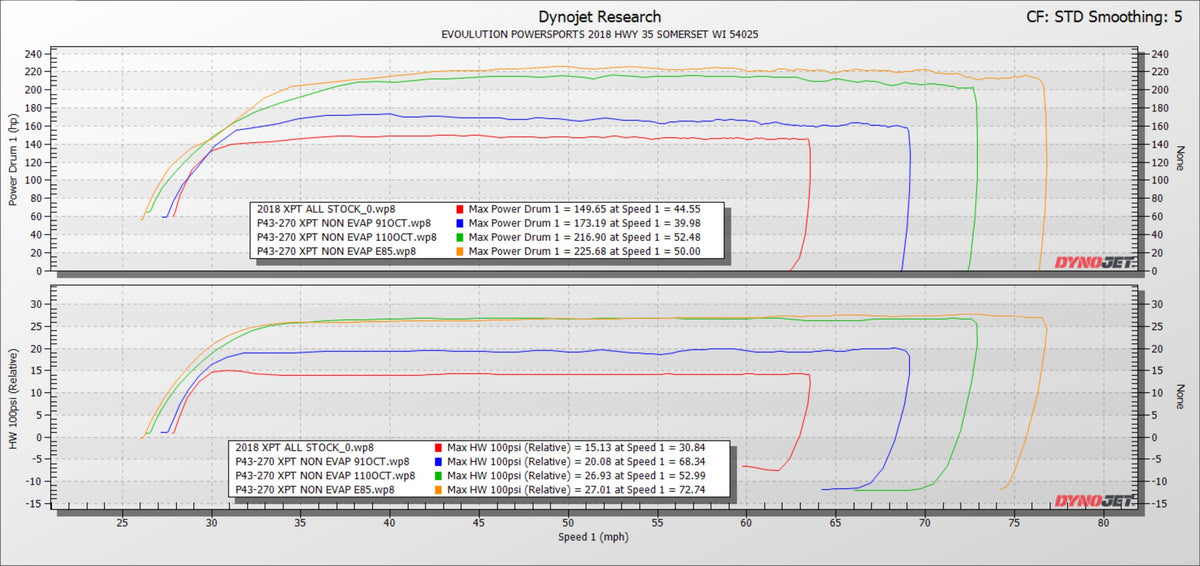Click the orange swatch for Max HW 27.01
The image size is (1200, 566).
point(441,490)
